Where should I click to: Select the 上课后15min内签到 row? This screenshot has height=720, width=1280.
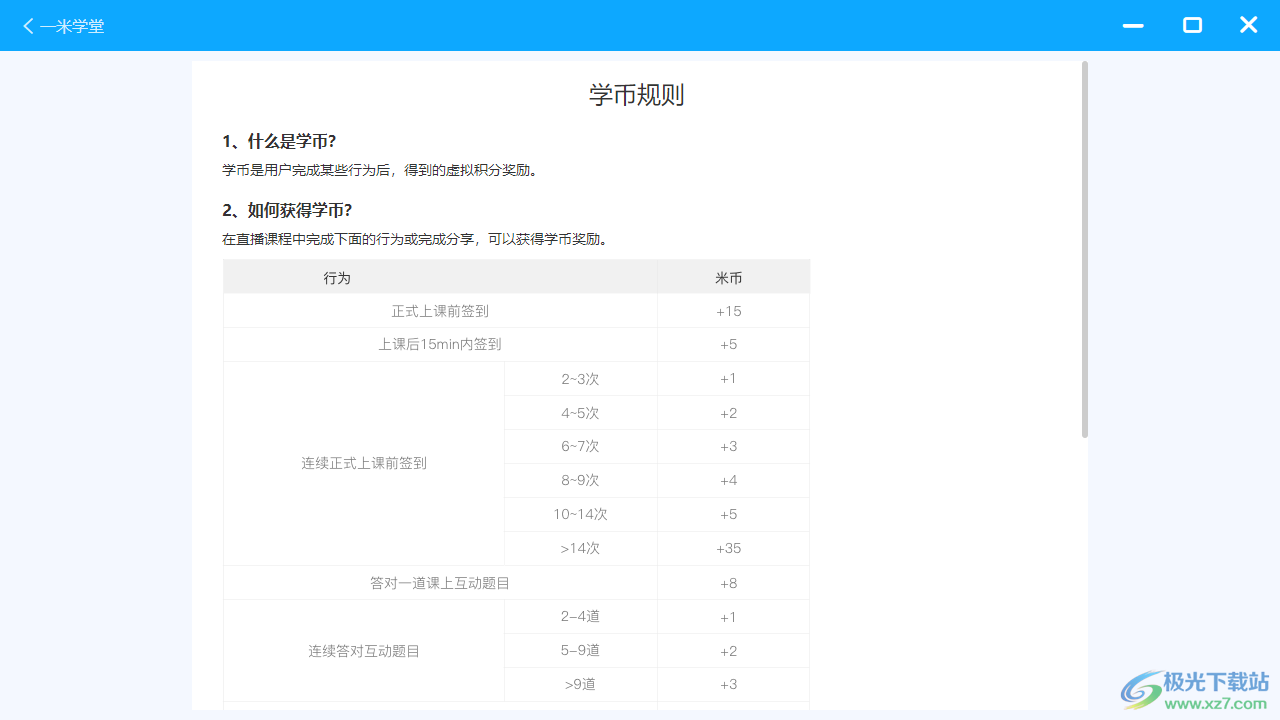(x=440, y=344)
